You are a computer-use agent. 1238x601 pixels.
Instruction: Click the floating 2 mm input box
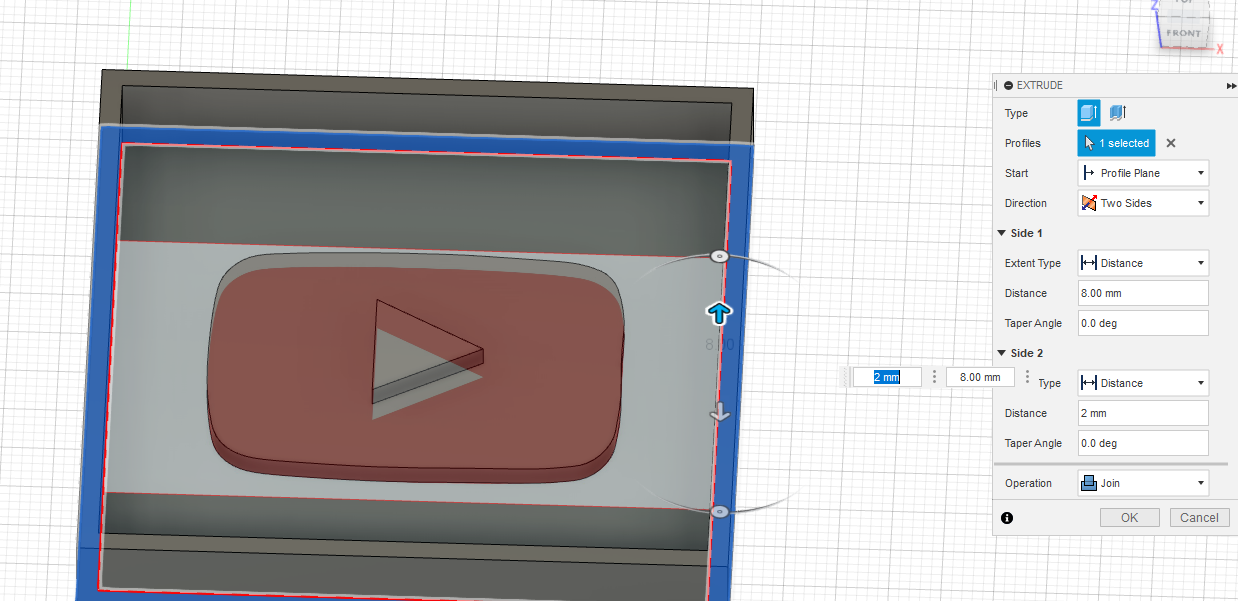tap(887, 377)
